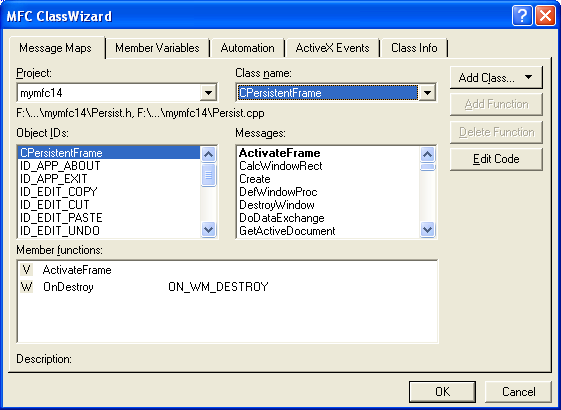
Task: Expand the Class name dropdown arrow
Action: 427,93
